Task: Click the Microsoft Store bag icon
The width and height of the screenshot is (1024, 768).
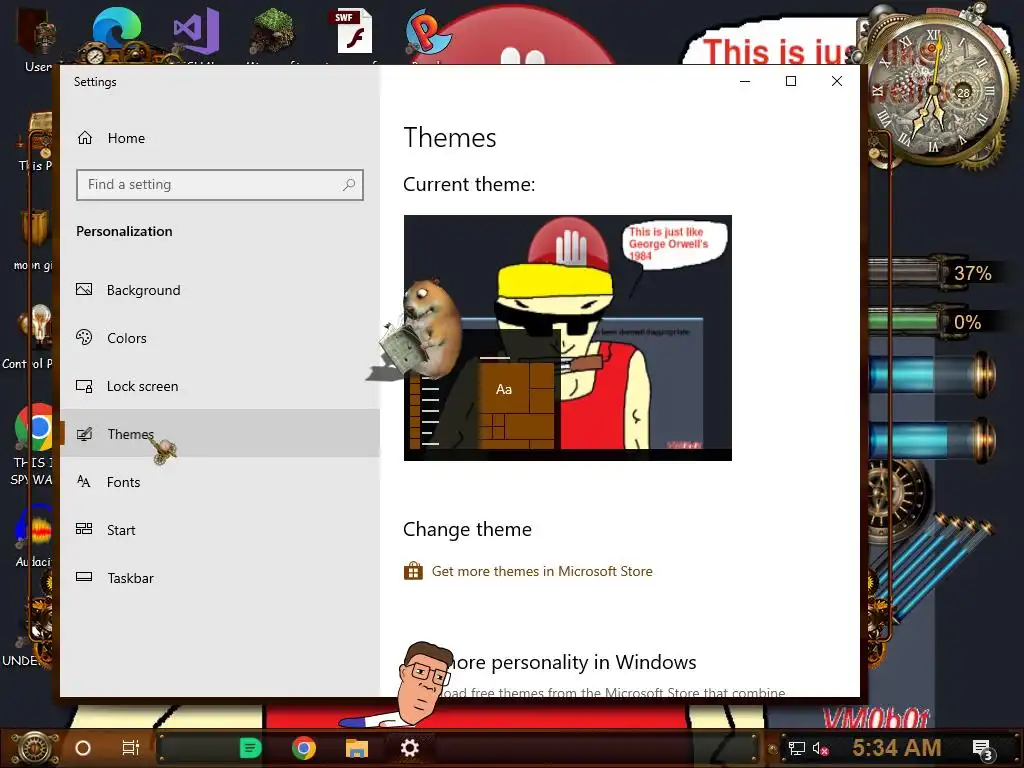Action: pyautogui.click(x=413, y=571)
